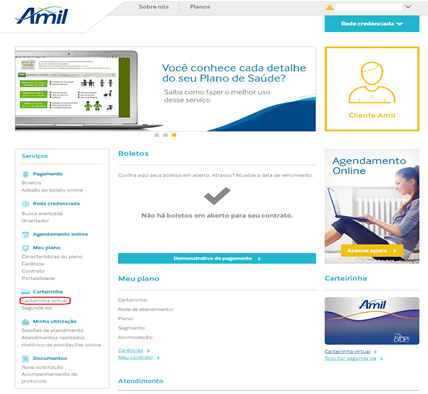The image size is (428, 394).
Task: Click the arrow next to Carências
Action: pos(148,351)
